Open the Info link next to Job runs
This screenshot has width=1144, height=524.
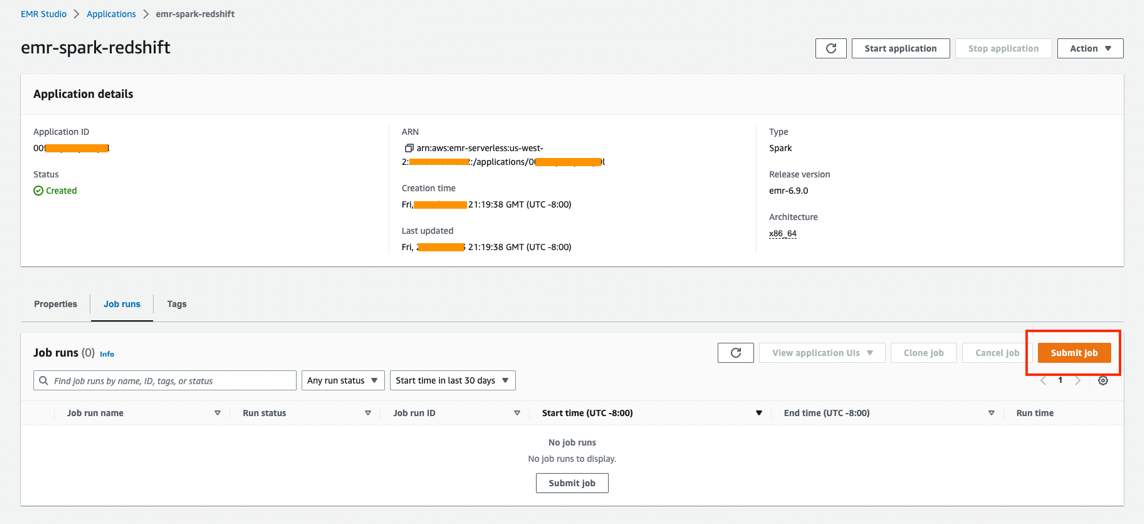107,354
